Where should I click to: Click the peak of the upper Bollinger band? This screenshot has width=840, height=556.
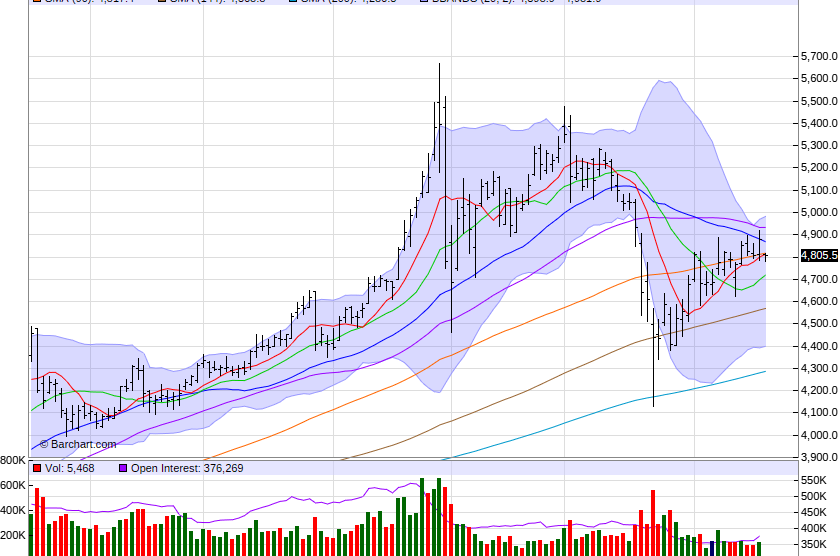point(662,81)
